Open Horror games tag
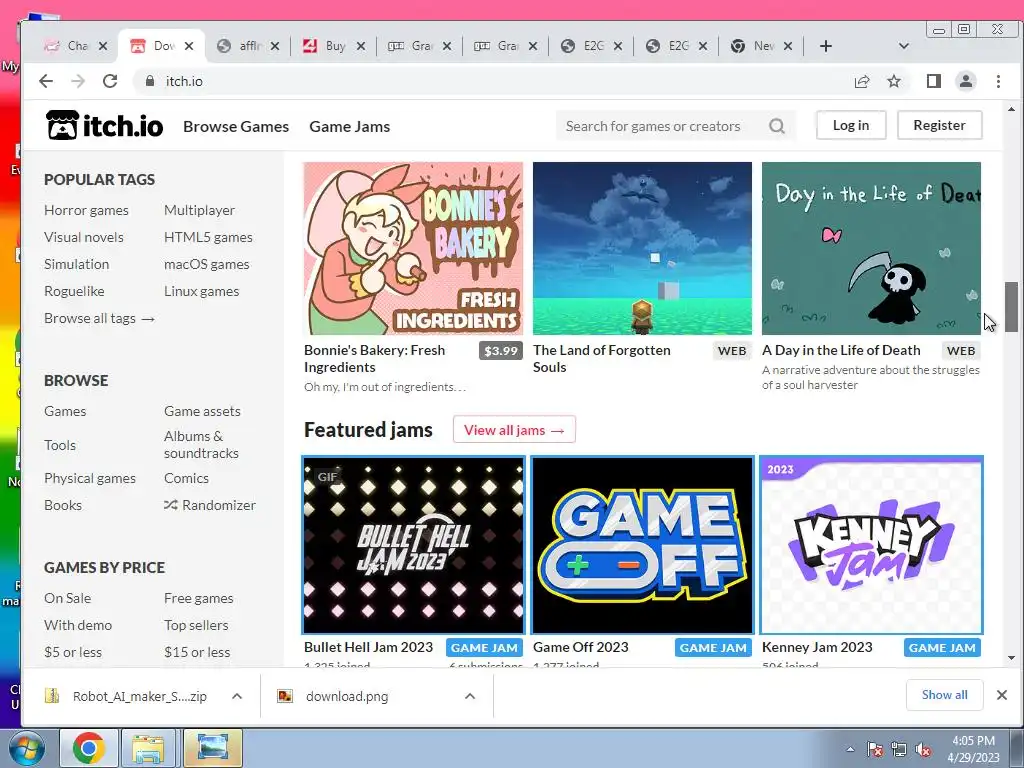 86,210
